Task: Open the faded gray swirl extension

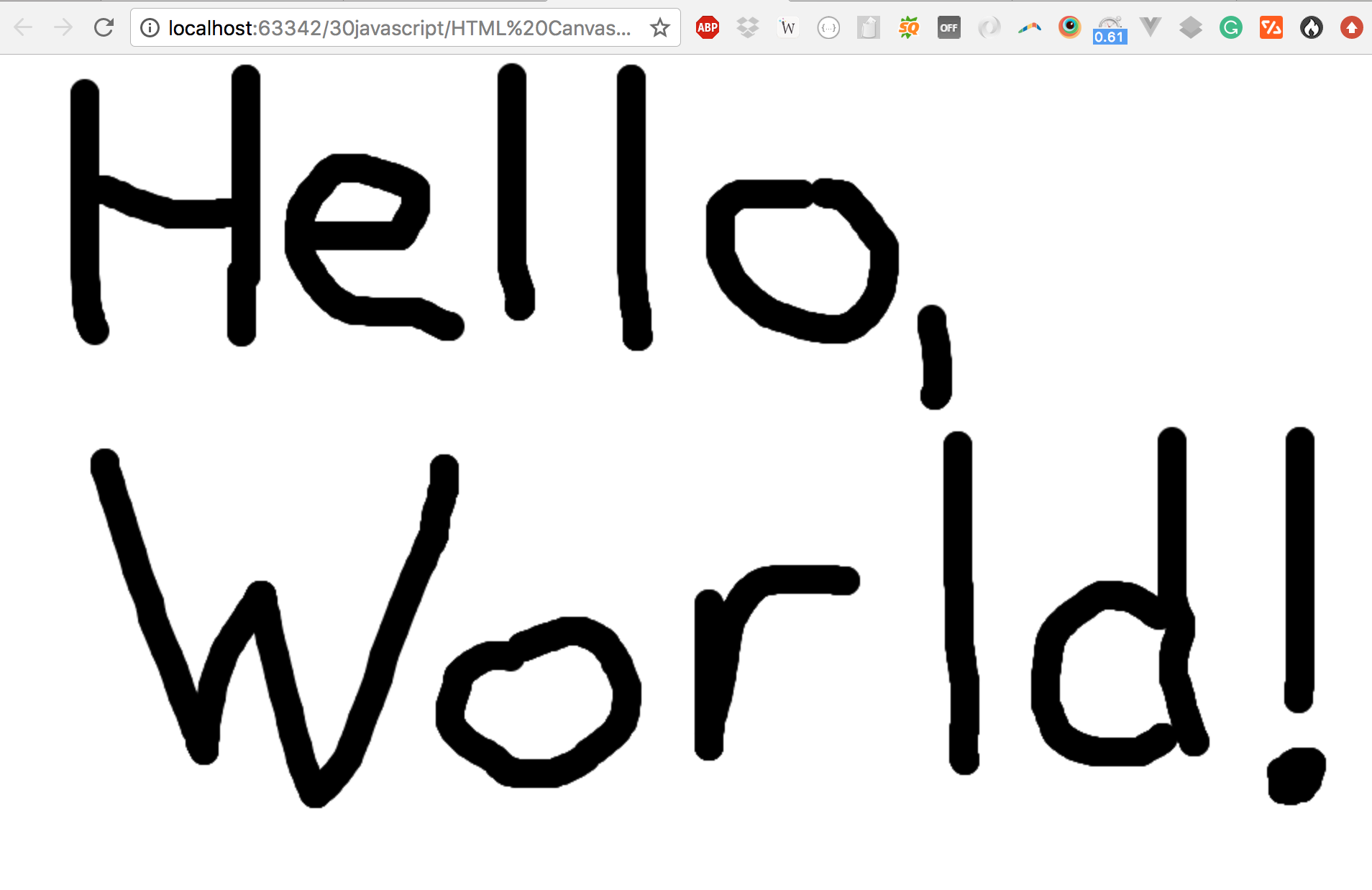Action: tap(989, 28)
